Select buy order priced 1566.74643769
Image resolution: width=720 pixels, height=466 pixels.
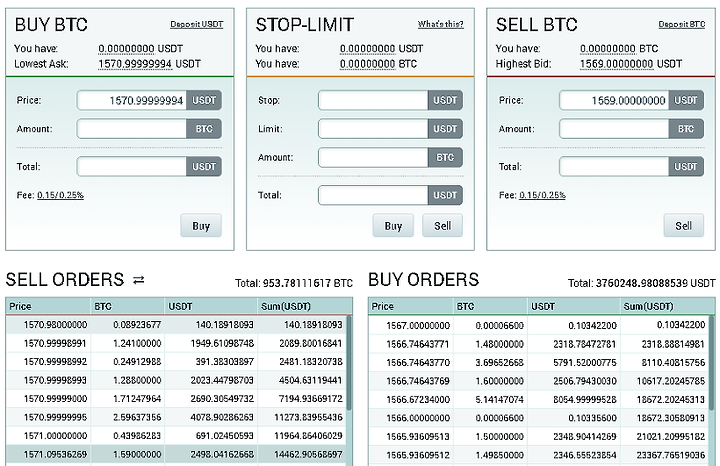click(x=539, y=381)
